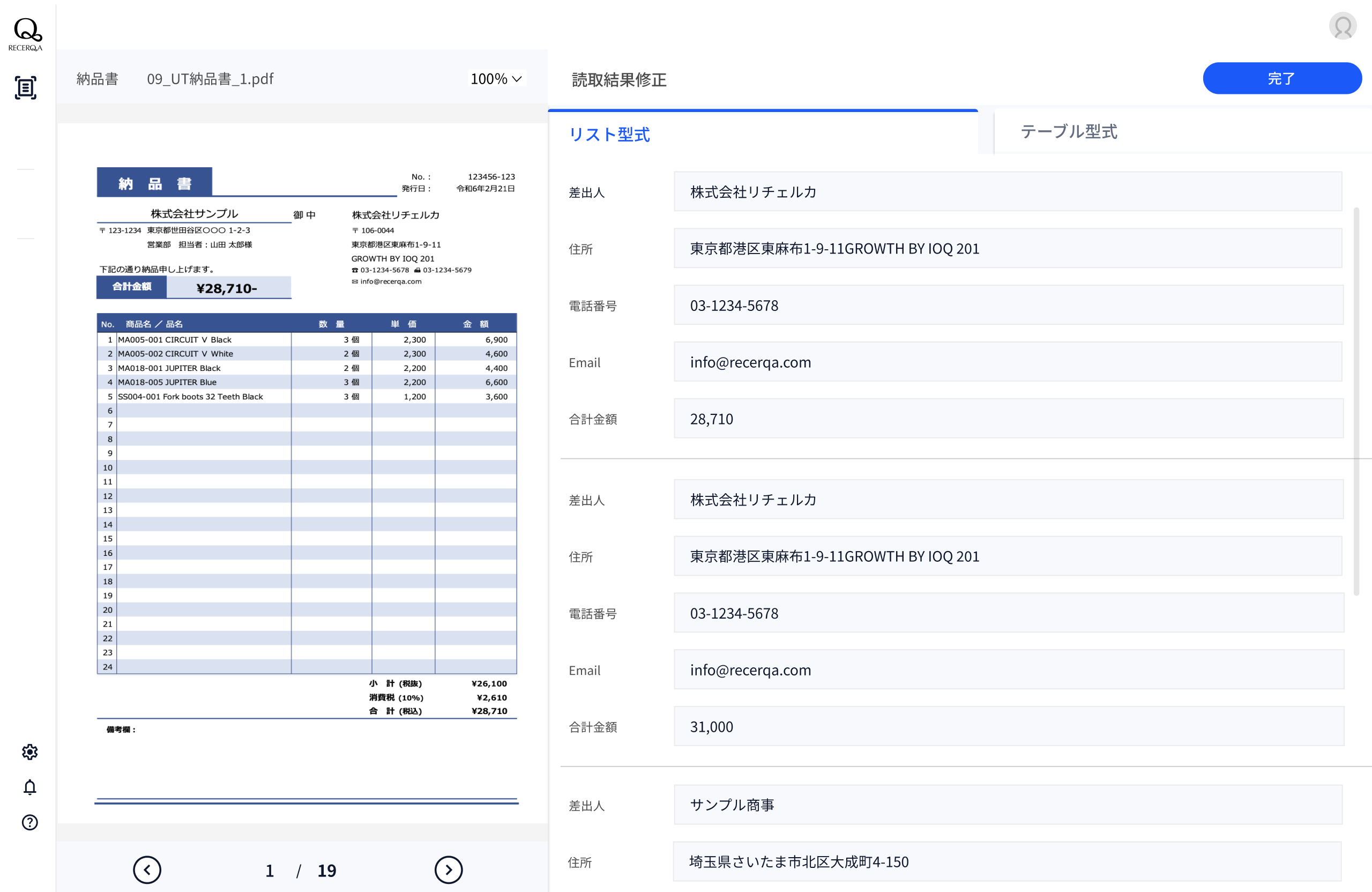Click subtotal ¥26,100 in document
1372x892 pixels.
pos(489,683)
